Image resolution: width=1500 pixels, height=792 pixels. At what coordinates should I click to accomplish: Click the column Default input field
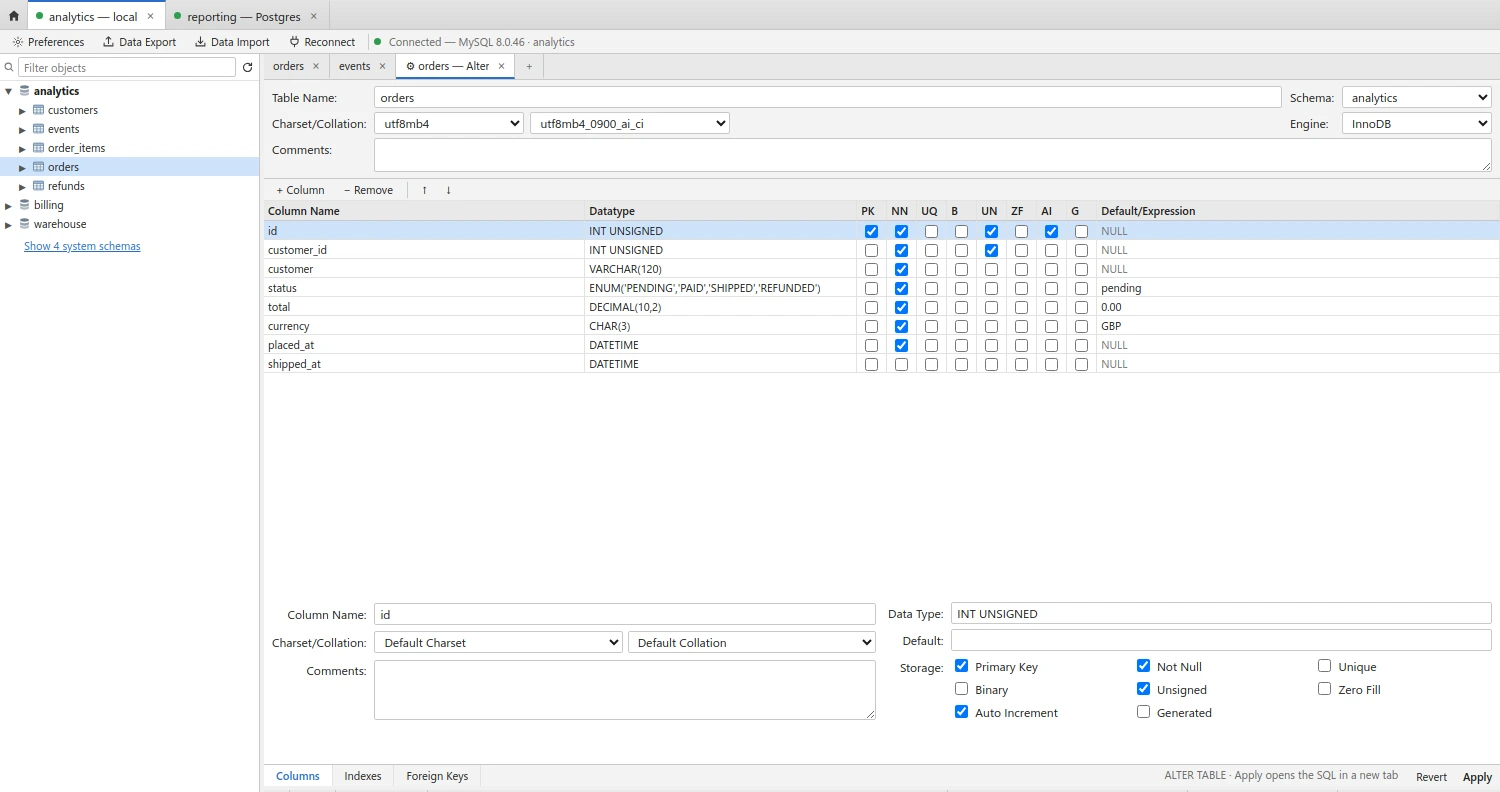pyautogui.click(x=1221, y=640)
